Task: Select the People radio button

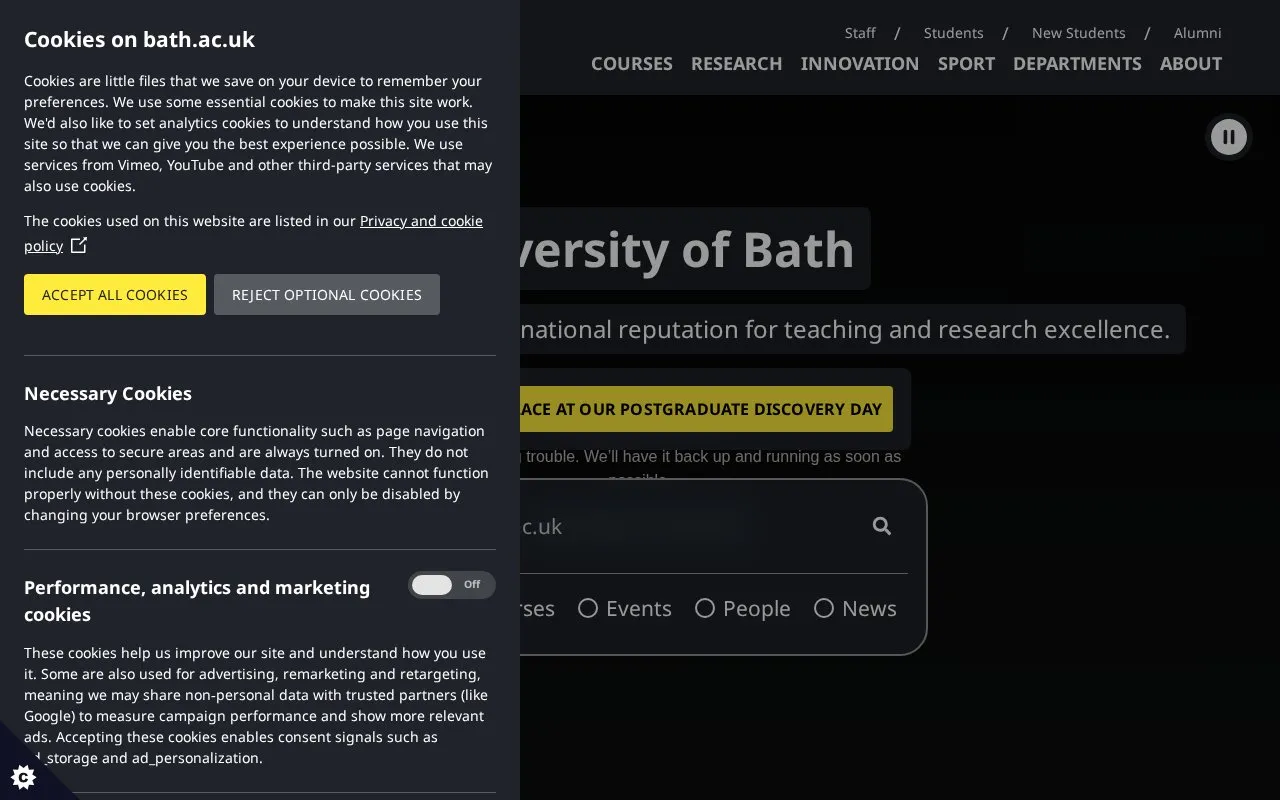Action: click(705, 608)
